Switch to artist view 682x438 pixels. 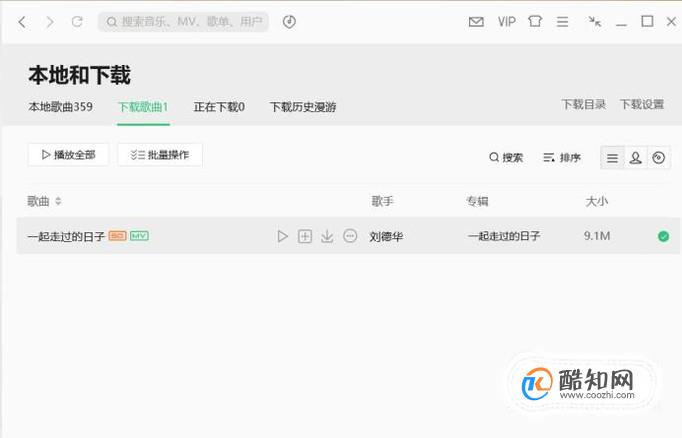pyautogui.click(x=635, y=158)
